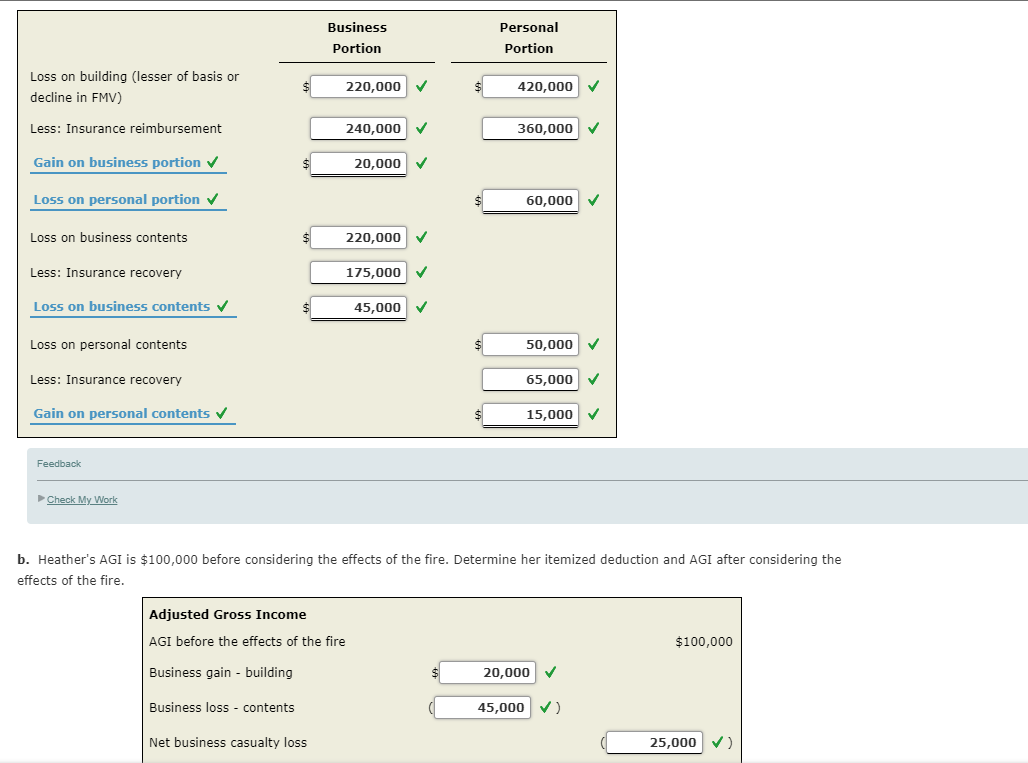The height and width of the screenshot is (763, 1028).
Task: Click the checkmark next to the 60,000 personal loss amount
Action: (594, 200)
